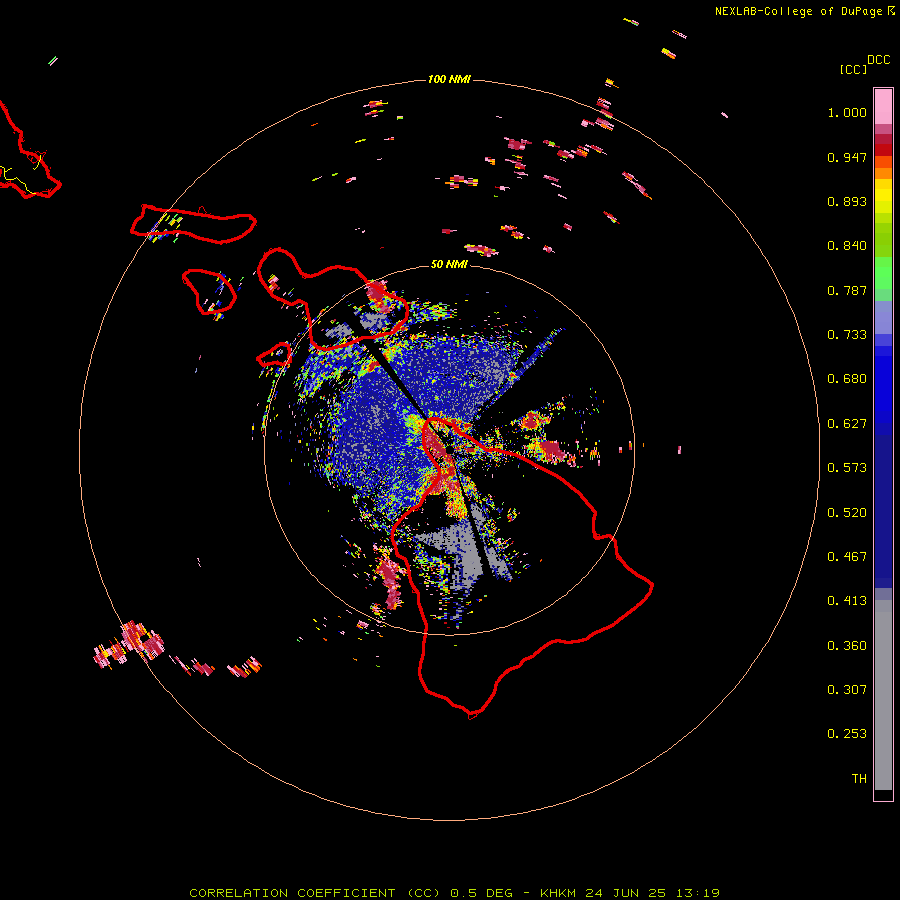Viewport: 900px width, 900px height.
Task: Click the 100 NMI range ring label
Action: tap(449, 79)
